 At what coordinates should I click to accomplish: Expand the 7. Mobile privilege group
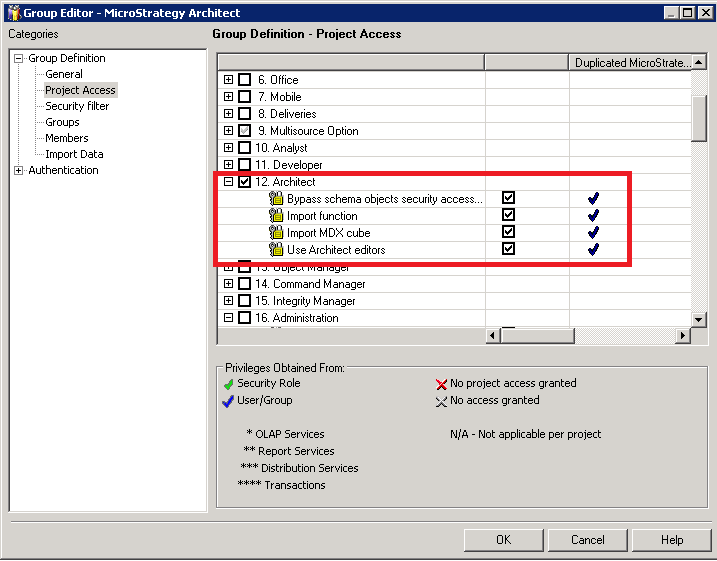click(228, 96)
